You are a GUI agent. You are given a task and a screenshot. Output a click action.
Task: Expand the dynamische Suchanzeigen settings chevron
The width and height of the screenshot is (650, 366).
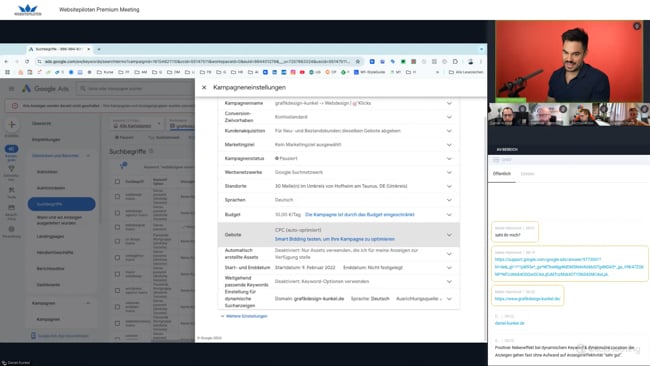pos(449,299)
